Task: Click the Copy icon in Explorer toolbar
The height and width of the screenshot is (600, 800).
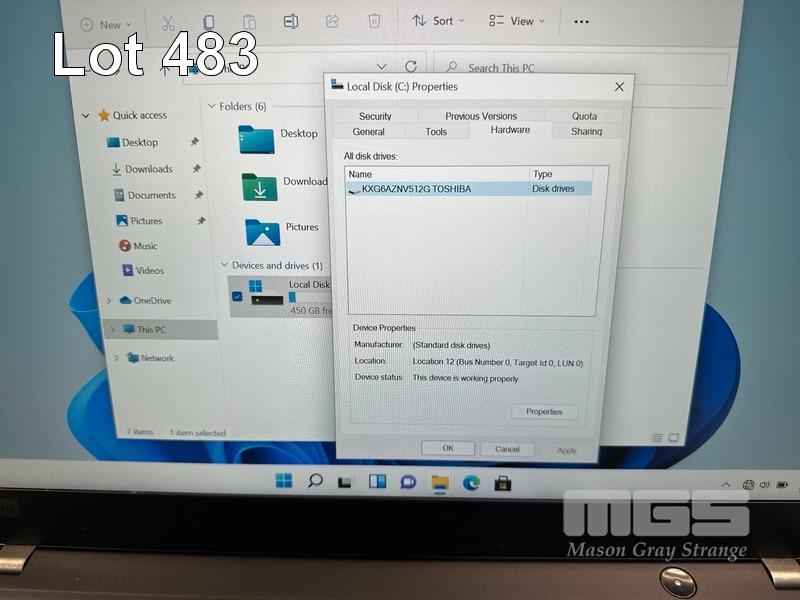Action: pos(208,22)
